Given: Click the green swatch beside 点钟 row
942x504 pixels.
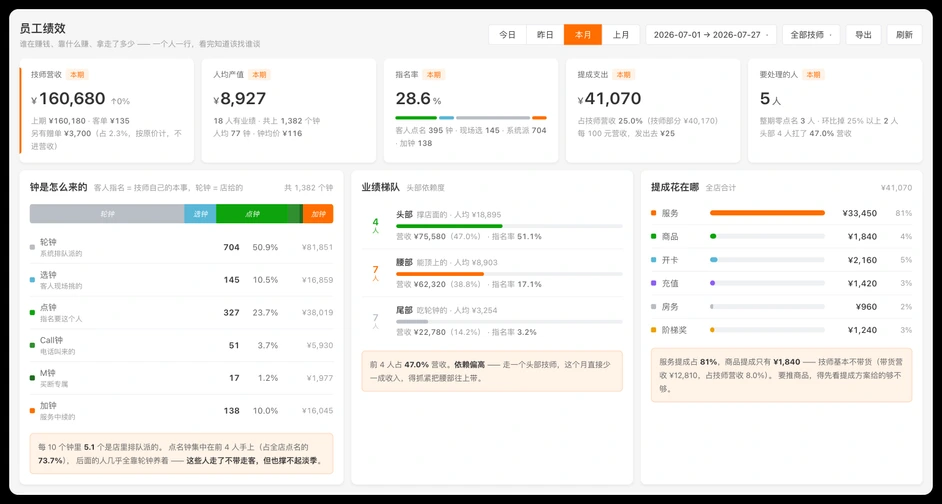Looking at the screenshot, I should (x=32, y=313).
